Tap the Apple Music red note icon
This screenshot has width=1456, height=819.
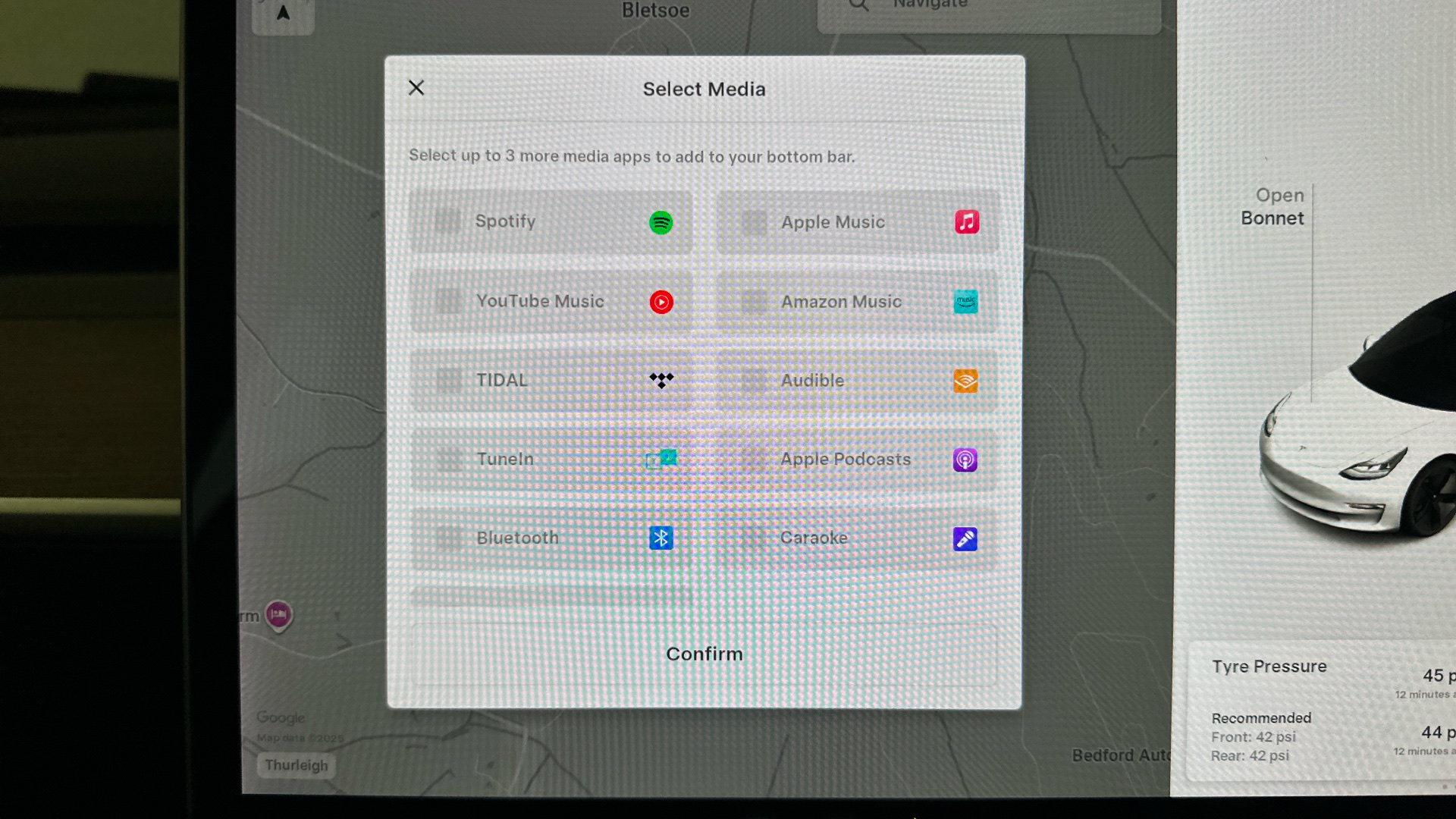(x=966, y=222)
